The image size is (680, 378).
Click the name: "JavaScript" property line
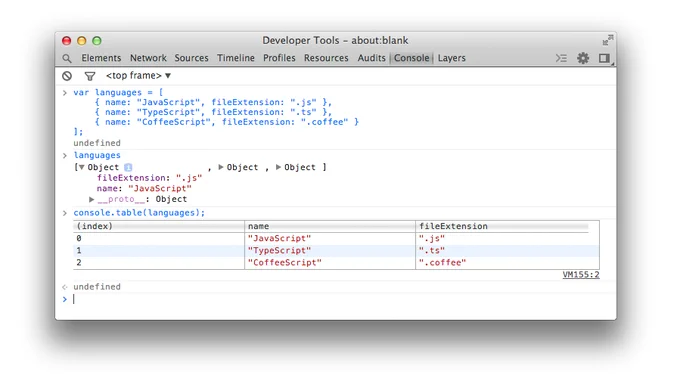coord(144,189)
